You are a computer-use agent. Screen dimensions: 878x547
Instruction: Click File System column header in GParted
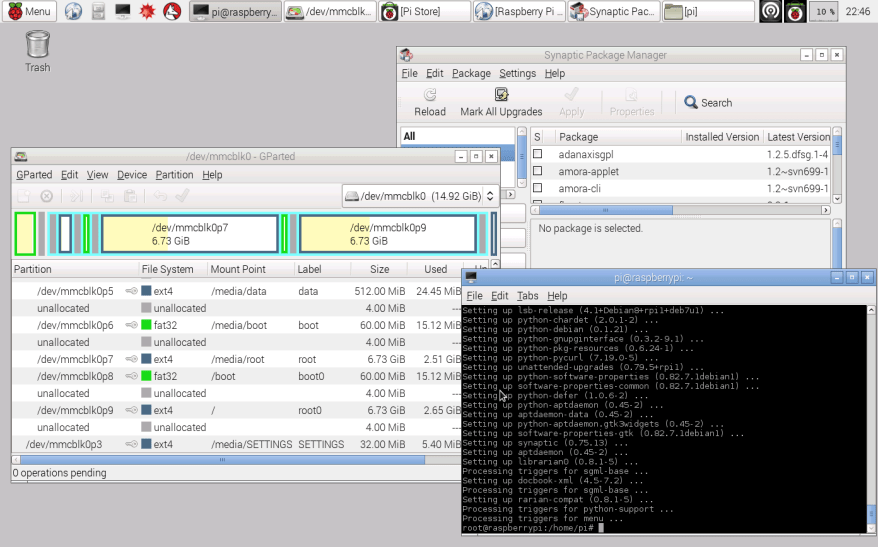pos(172,269)
